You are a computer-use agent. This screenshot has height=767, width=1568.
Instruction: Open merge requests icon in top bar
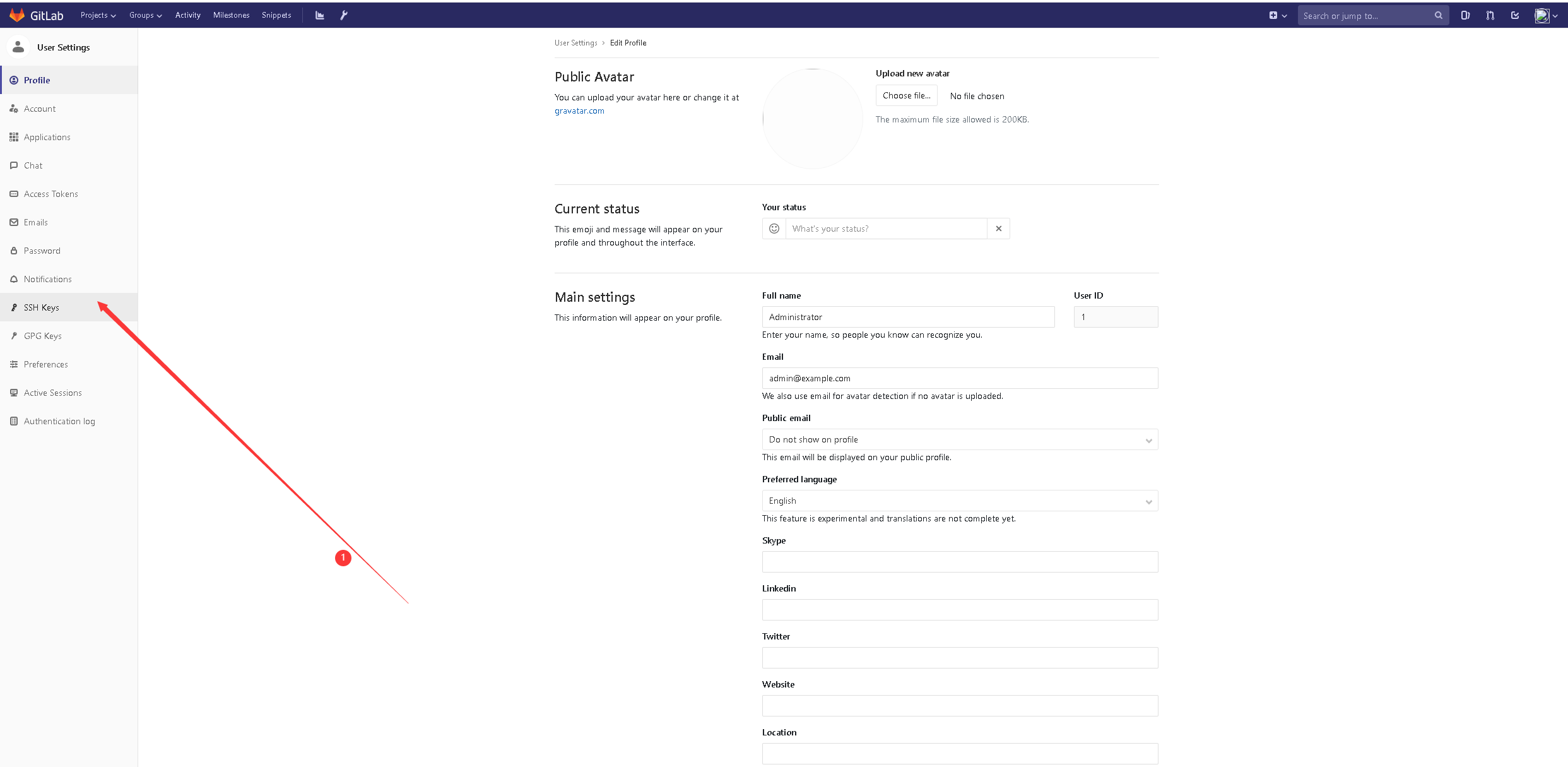click(1490, 15)
